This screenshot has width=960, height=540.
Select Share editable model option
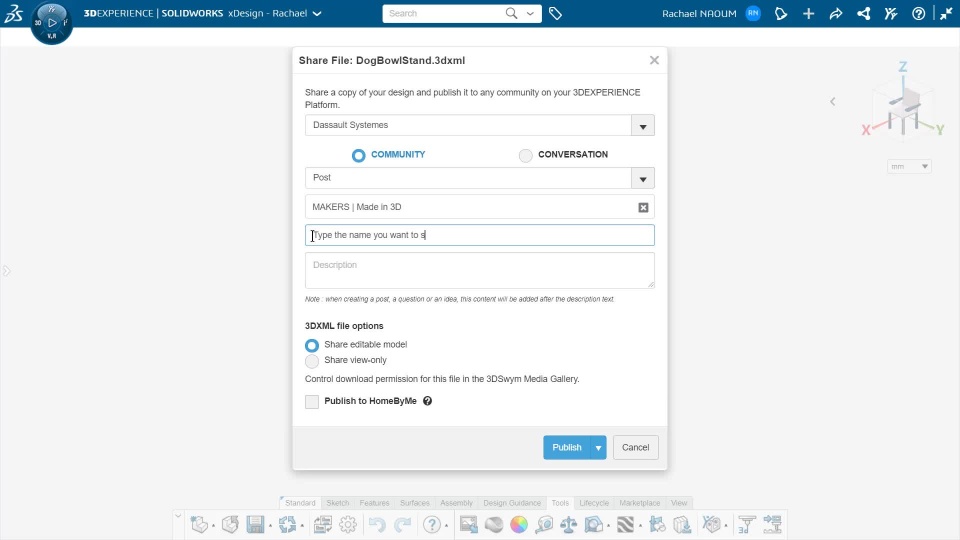(312, 345)
